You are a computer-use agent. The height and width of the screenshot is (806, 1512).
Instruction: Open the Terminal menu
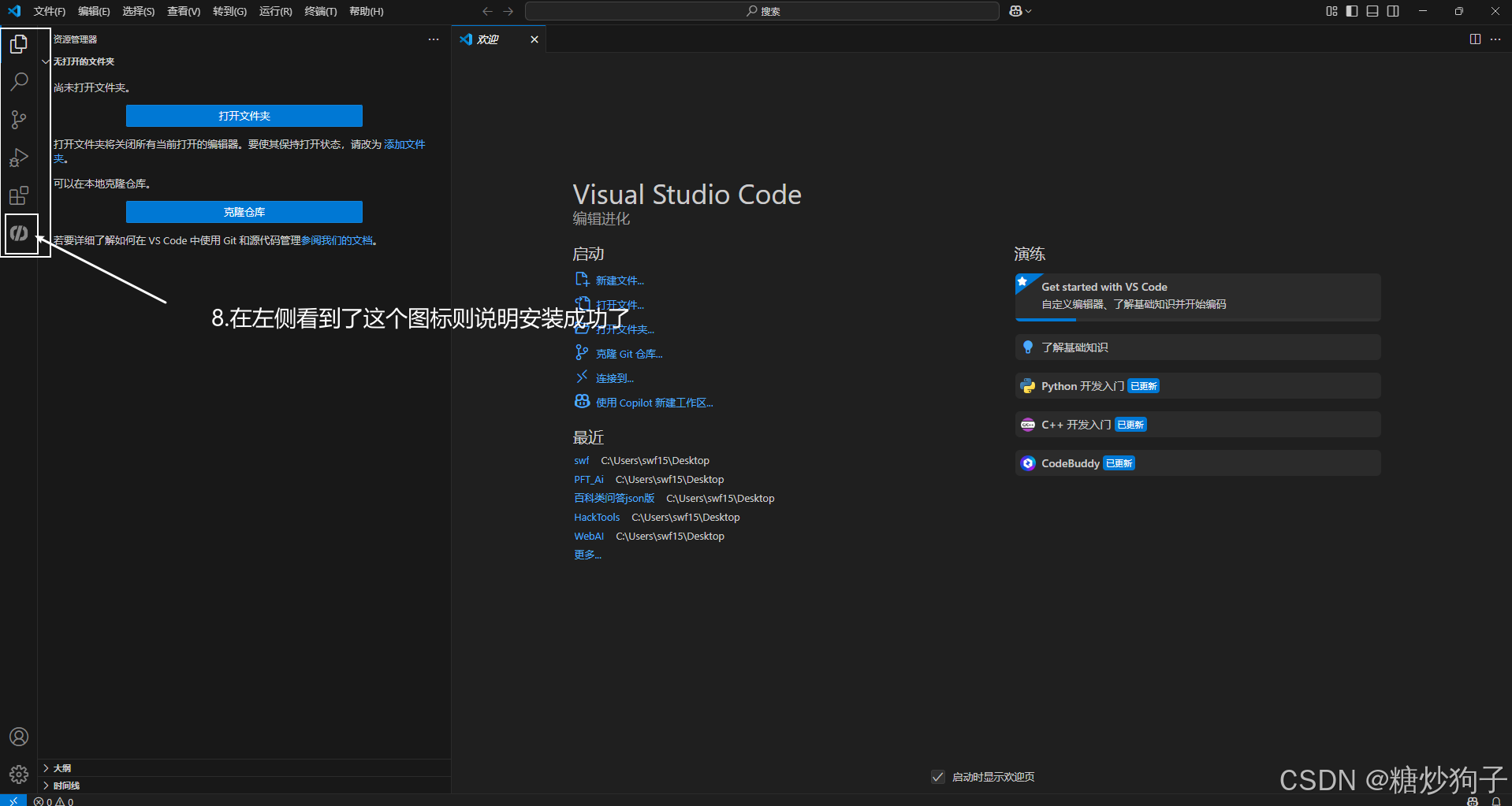(x=321, y=11)
